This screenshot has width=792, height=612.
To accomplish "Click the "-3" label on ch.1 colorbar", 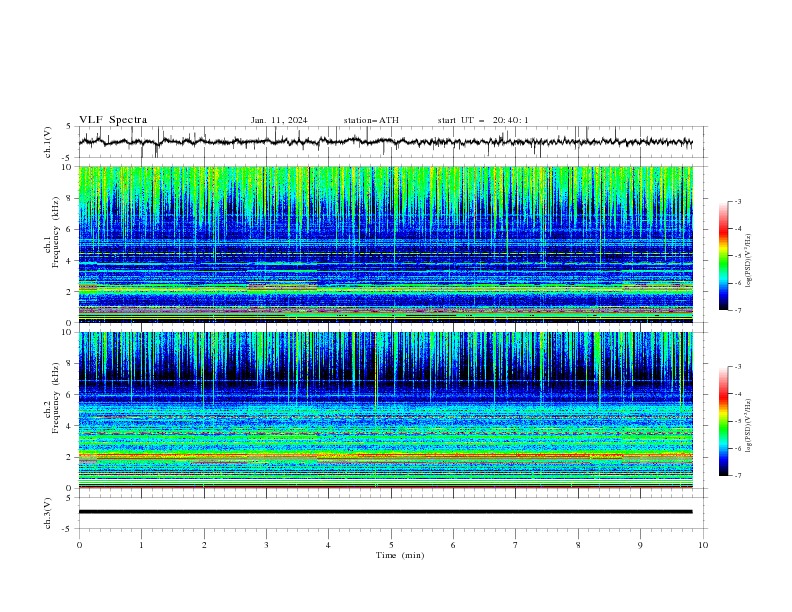I will [738, 201].
